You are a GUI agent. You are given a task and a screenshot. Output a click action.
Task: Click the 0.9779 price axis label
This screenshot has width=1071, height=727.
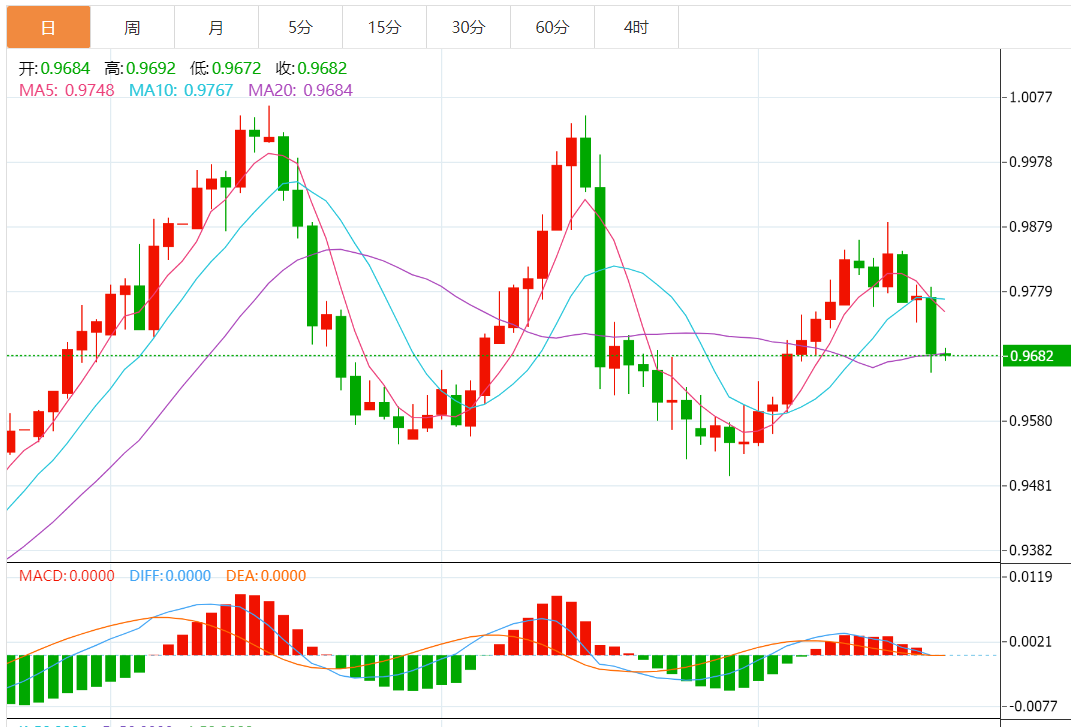coord(1031,292)
